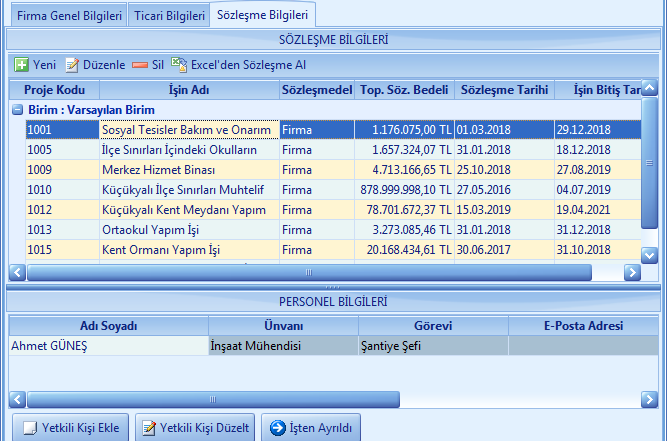Screen dimensions: 667x441
Task: Click the Düzenle pencil icon
Action: tap(72, 65)
